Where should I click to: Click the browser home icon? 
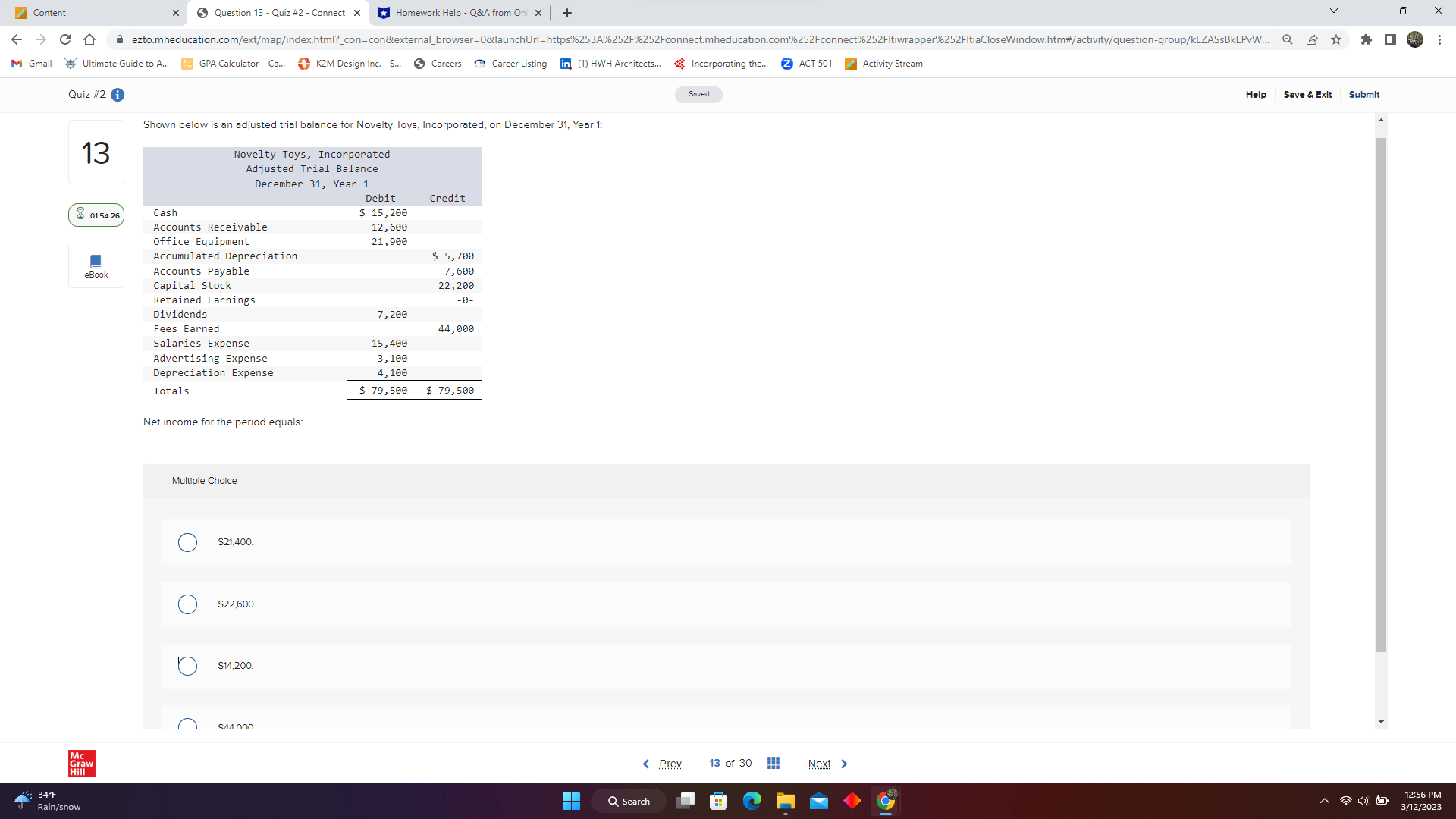pos(89,39)
